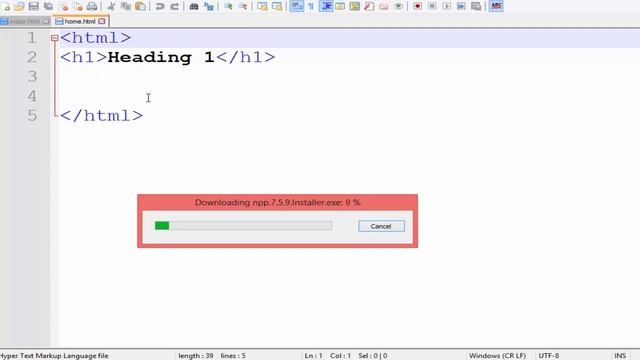Collapse the html fold marker
The width and height of the screenshot is (640, 360).
click(55, 38)
